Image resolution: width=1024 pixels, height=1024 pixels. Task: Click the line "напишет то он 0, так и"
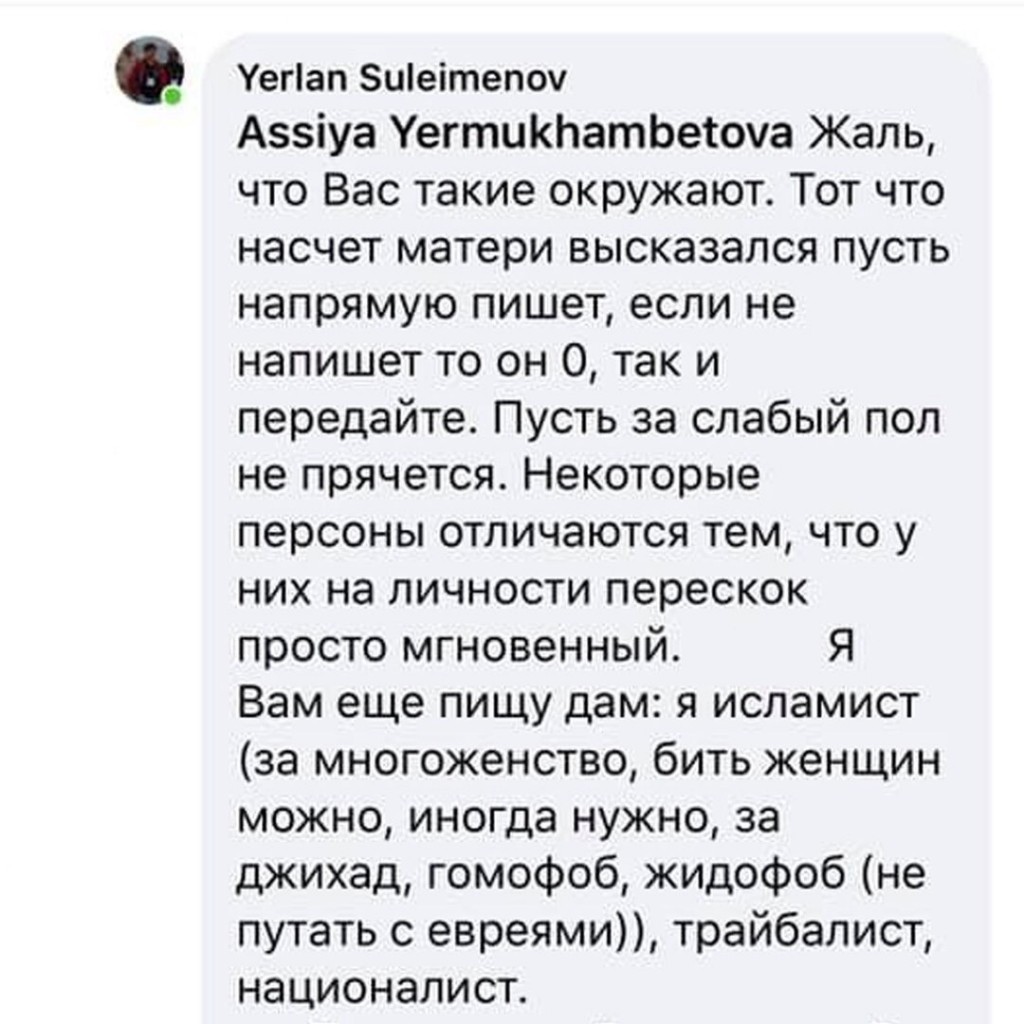pos(478,362)
